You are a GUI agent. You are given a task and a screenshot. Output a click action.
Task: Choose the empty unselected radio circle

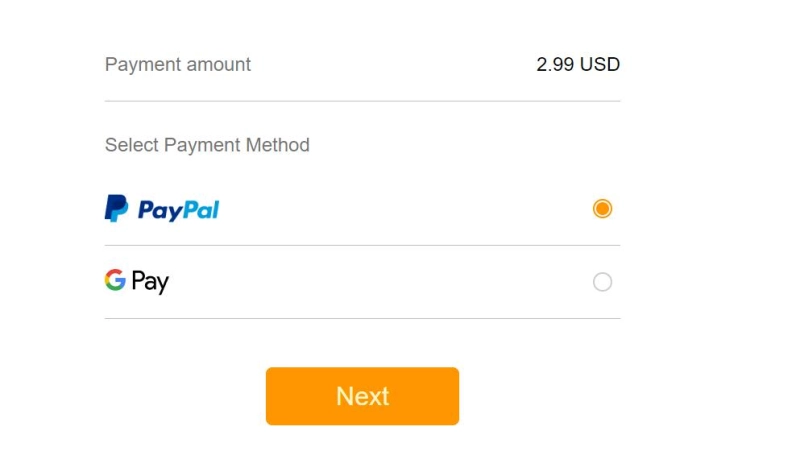(x=602, y=282)
